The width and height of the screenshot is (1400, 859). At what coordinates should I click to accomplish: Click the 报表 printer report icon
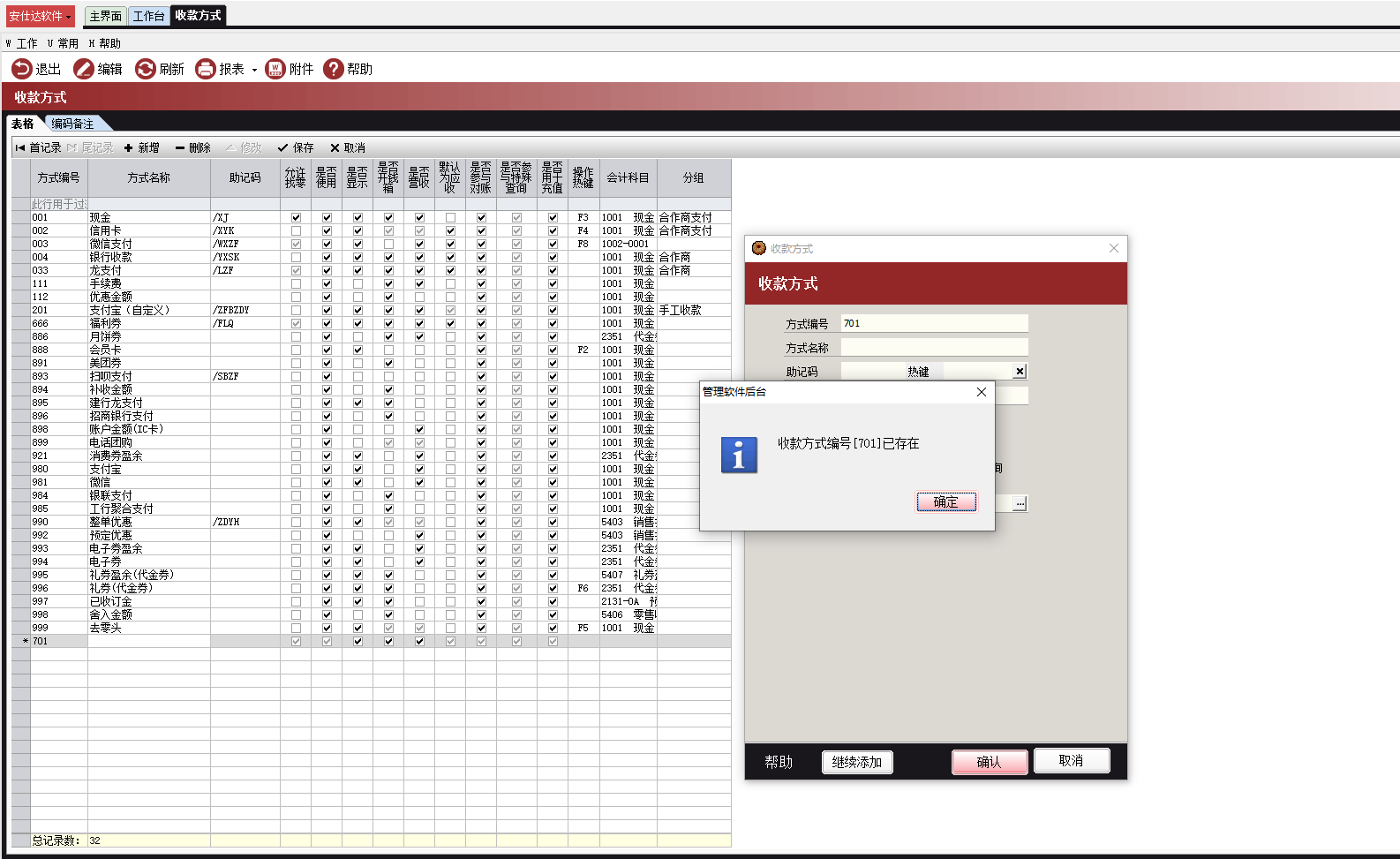pyautogui.click(x=206, y=69)
